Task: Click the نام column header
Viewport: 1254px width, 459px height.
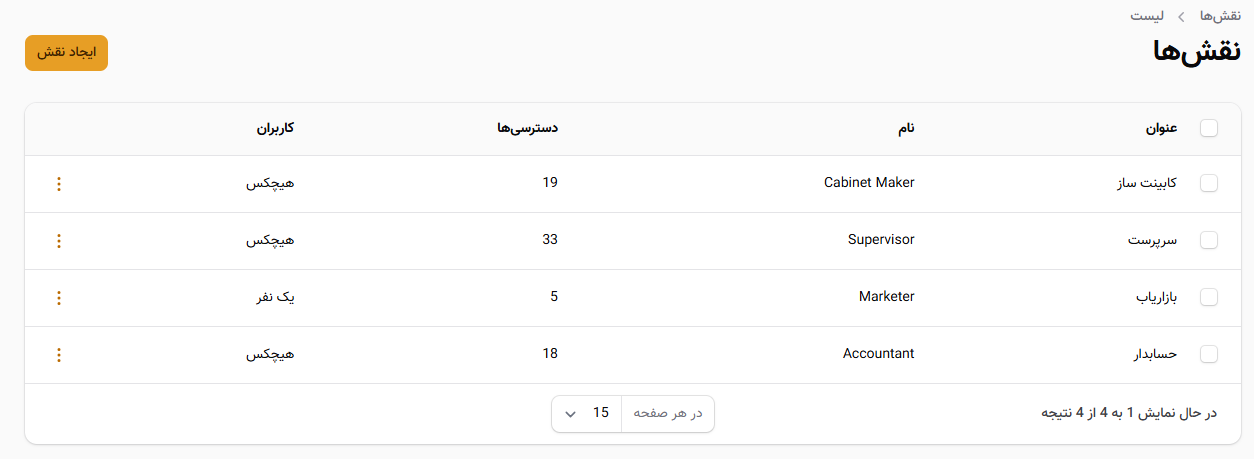Action: click(905, 128)
